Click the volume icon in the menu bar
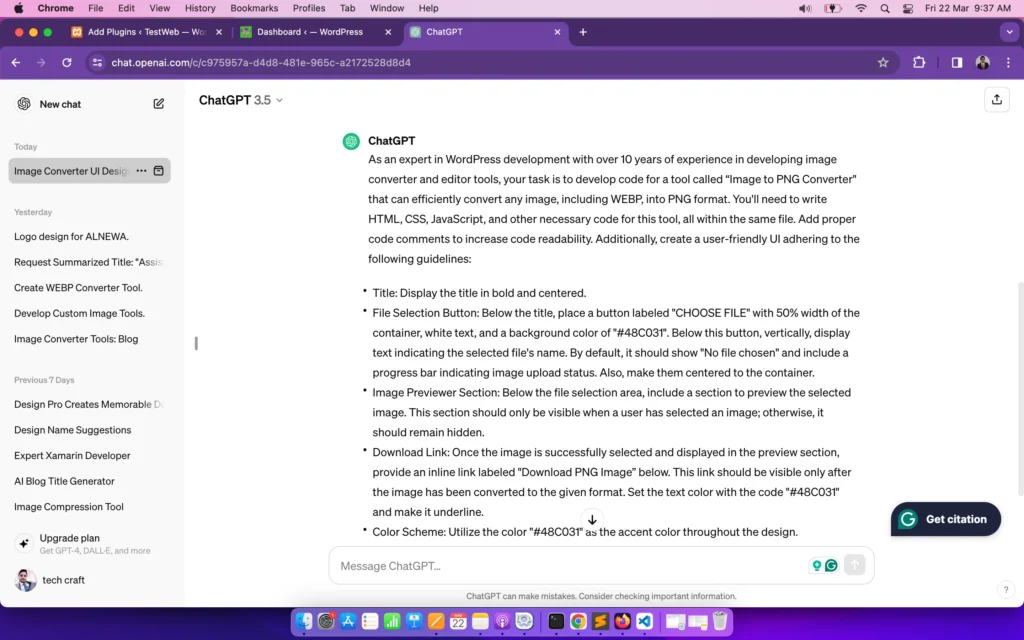Viewport: 1024px width, 640px height. (805, 8)
